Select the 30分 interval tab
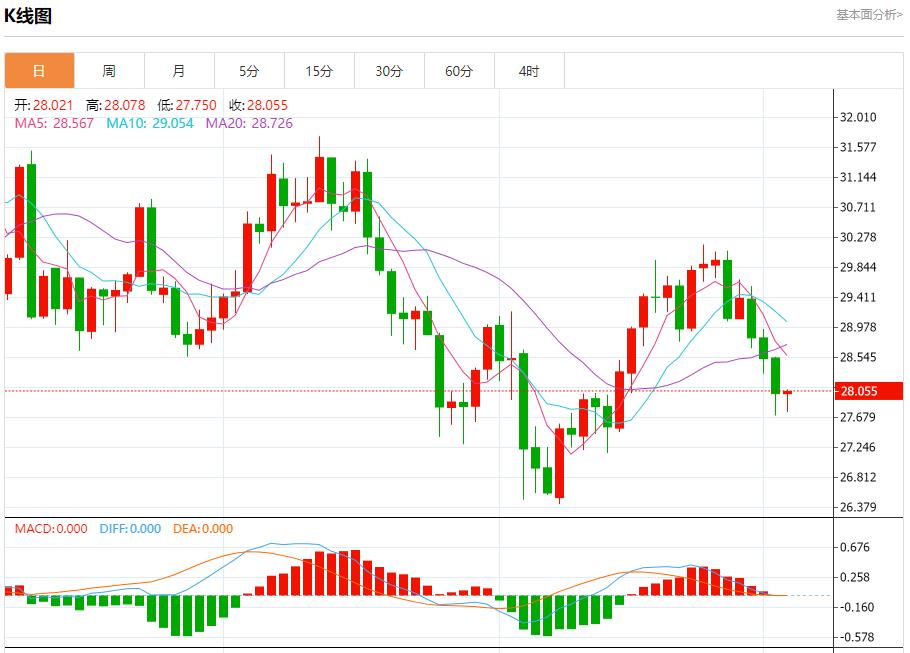Screen dimensions: 910x653 [x=389, y=71]
